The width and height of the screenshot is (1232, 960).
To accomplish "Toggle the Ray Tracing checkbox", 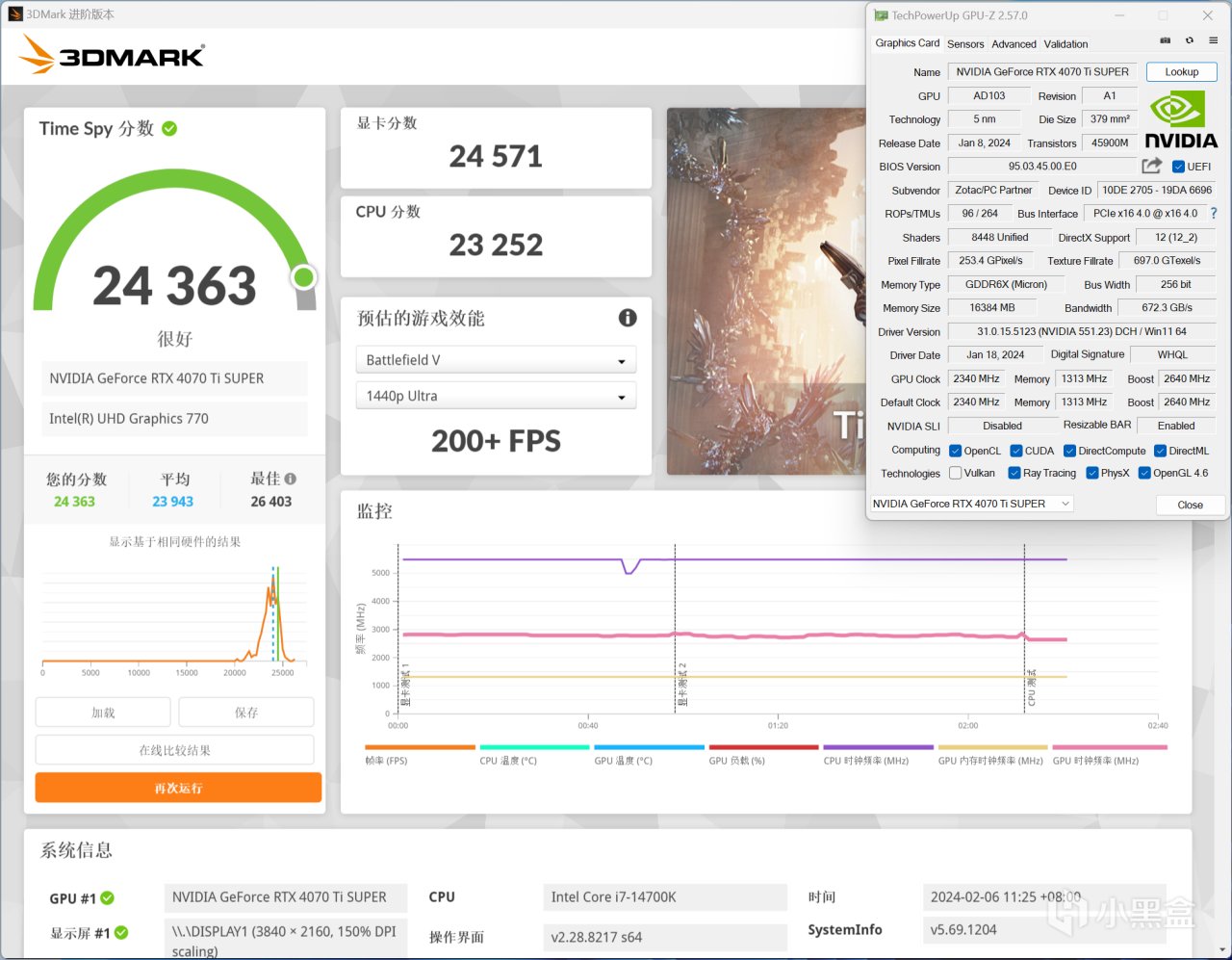I will pyautogui.click(x=1014, y=473).
